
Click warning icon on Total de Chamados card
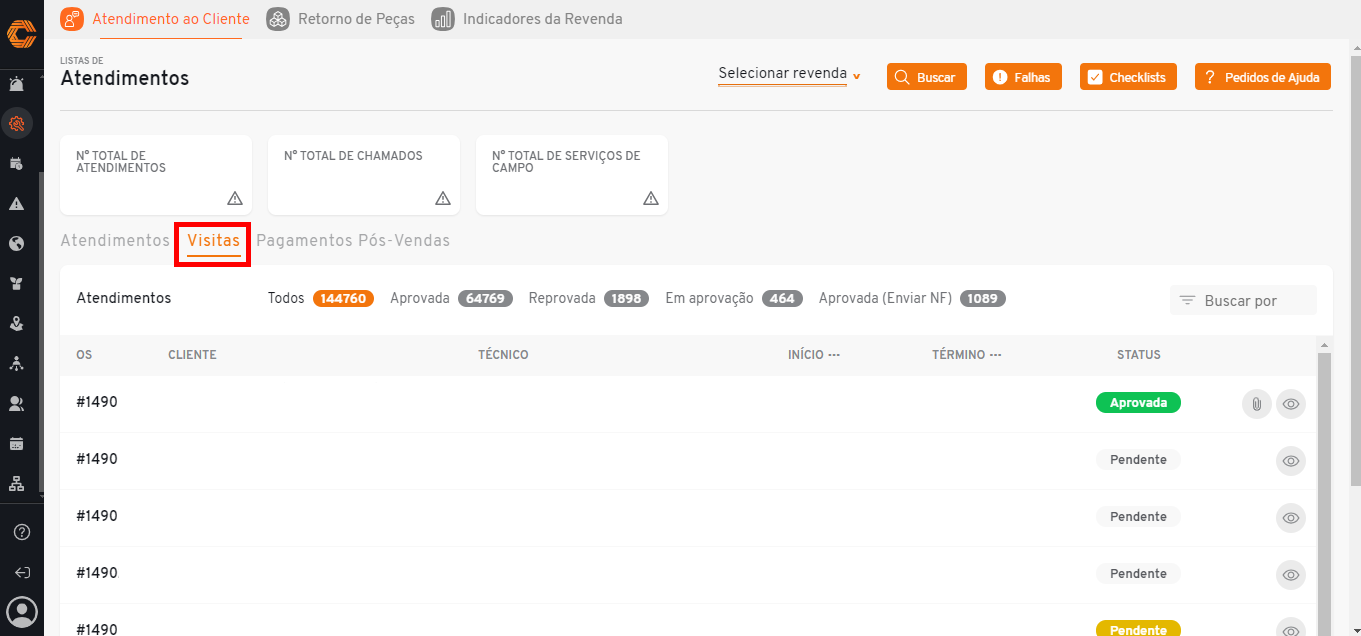click(x=443, y=198)
